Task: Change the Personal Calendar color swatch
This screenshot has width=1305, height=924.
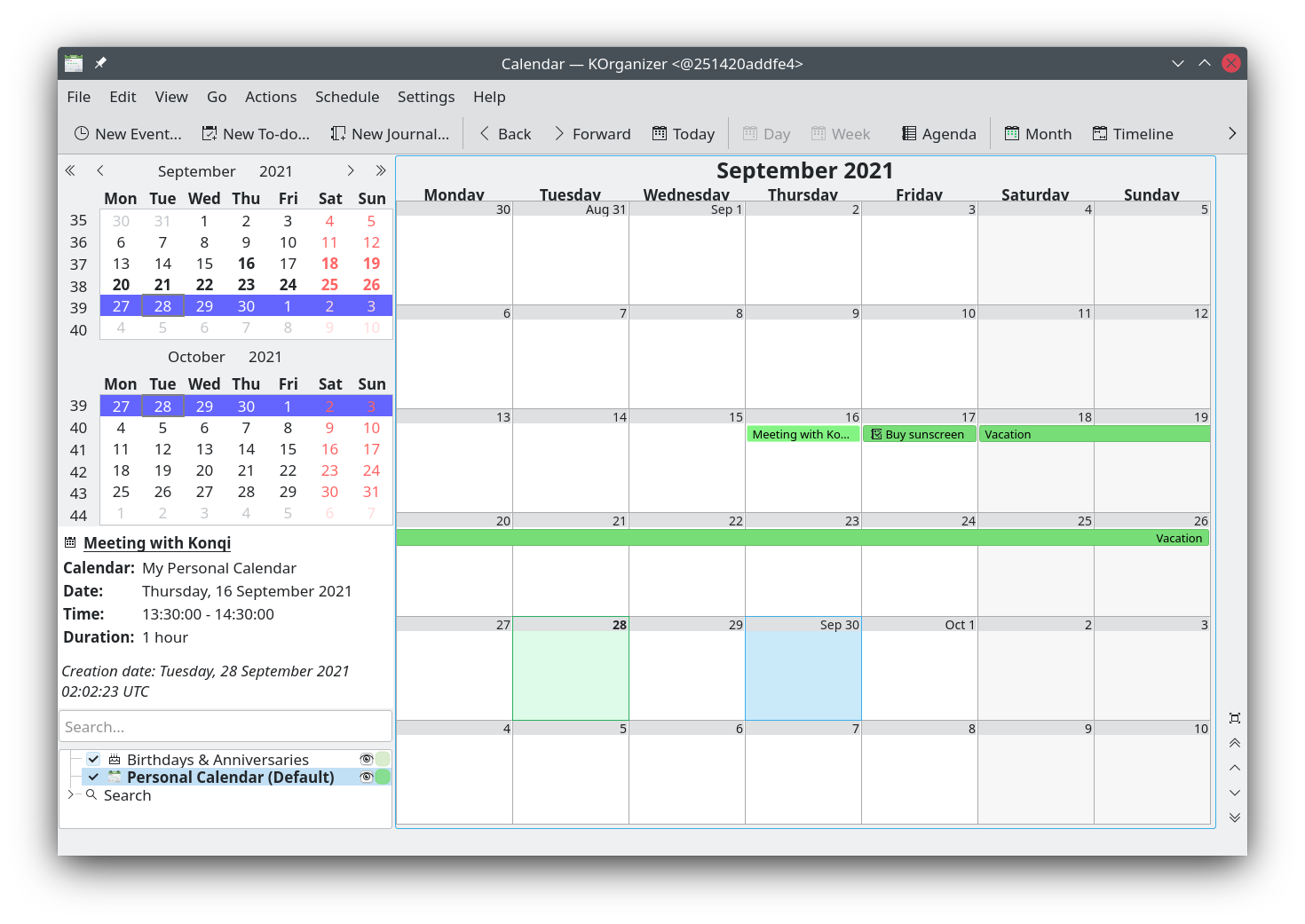Action: pyautogui.click(x=383, y=777)
